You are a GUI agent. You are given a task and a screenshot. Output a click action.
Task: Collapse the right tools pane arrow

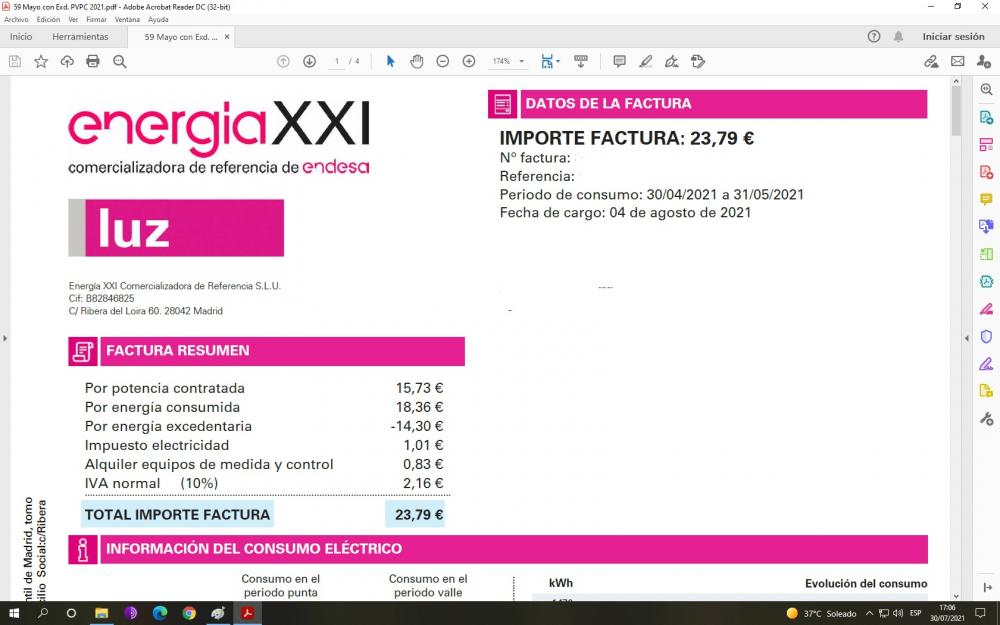(967, 338)
